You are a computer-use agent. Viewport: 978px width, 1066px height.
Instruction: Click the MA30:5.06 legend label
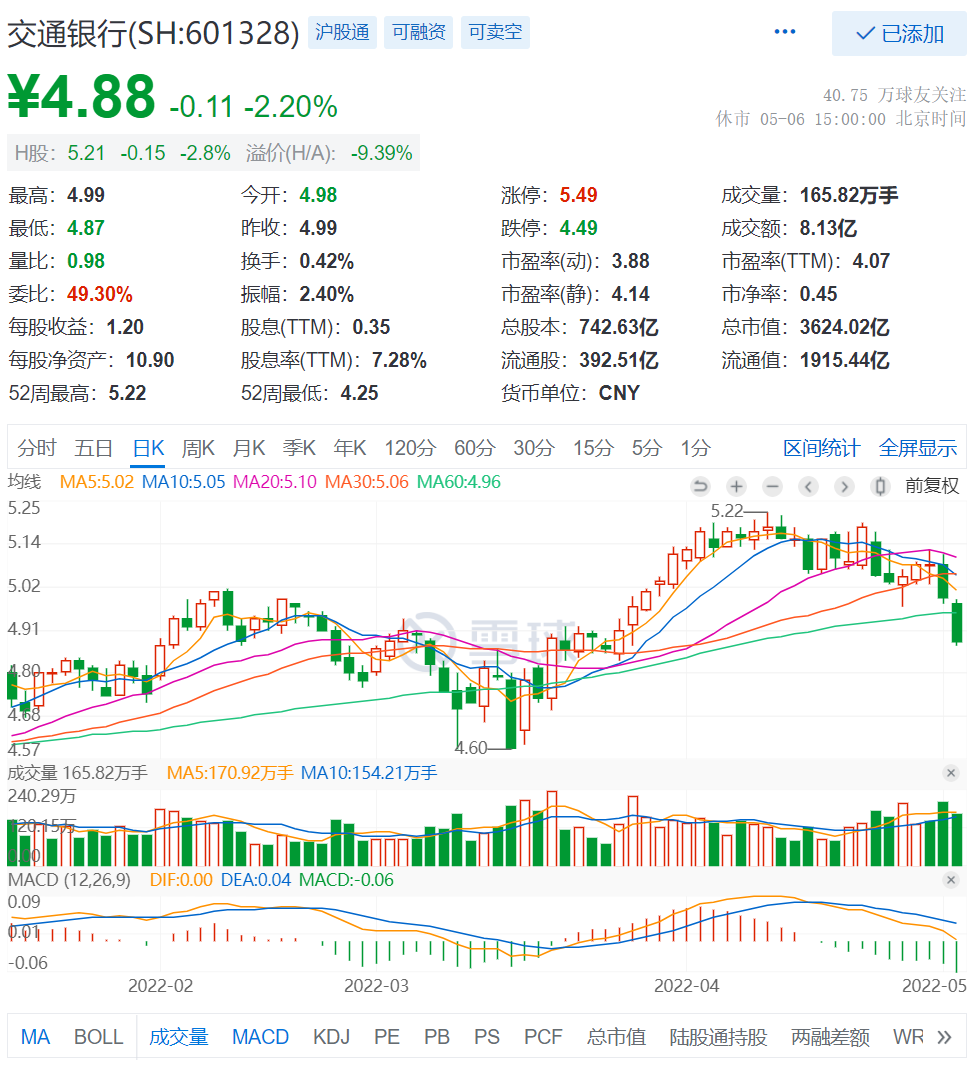point(366,482)
